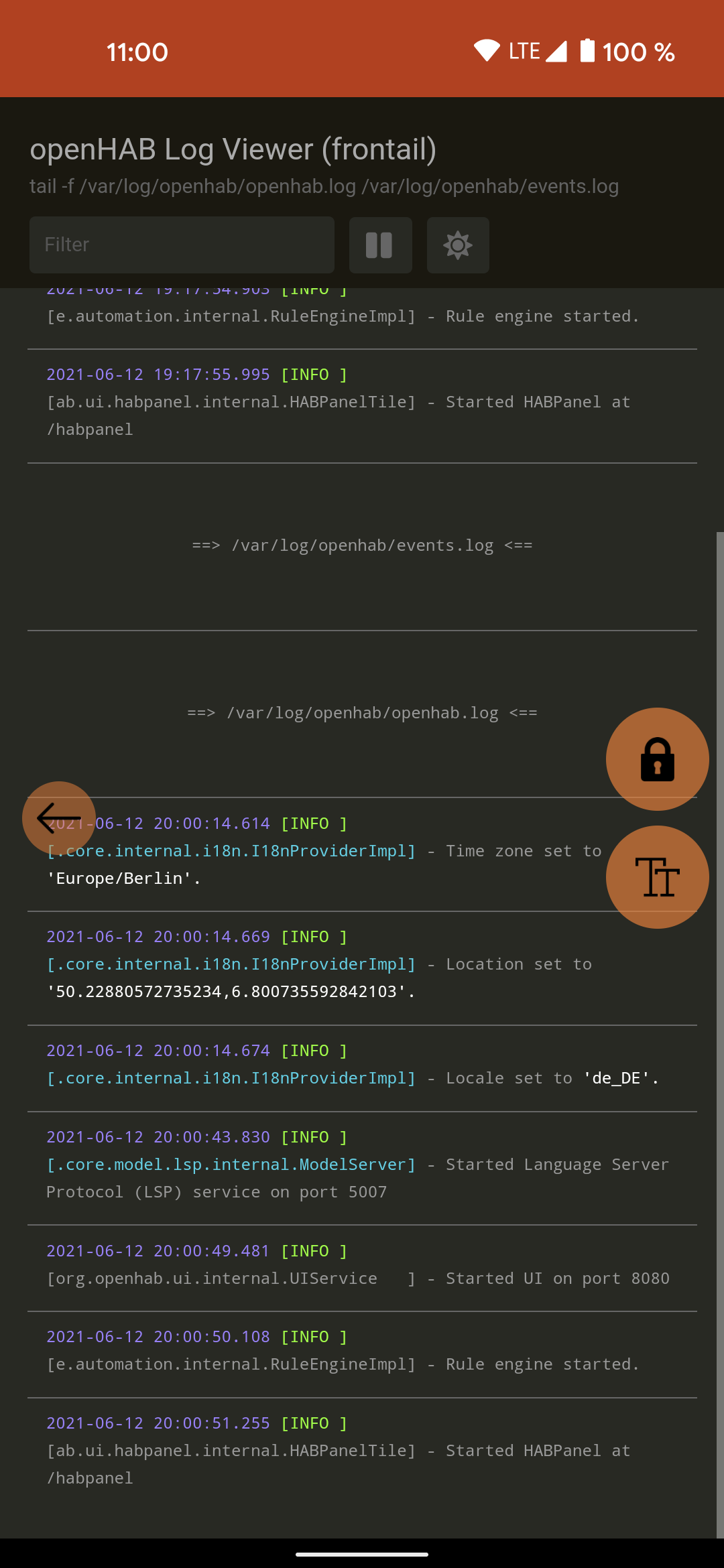
Task: Tap the Android home gesture bar
Action: [x=362, y=1554]
